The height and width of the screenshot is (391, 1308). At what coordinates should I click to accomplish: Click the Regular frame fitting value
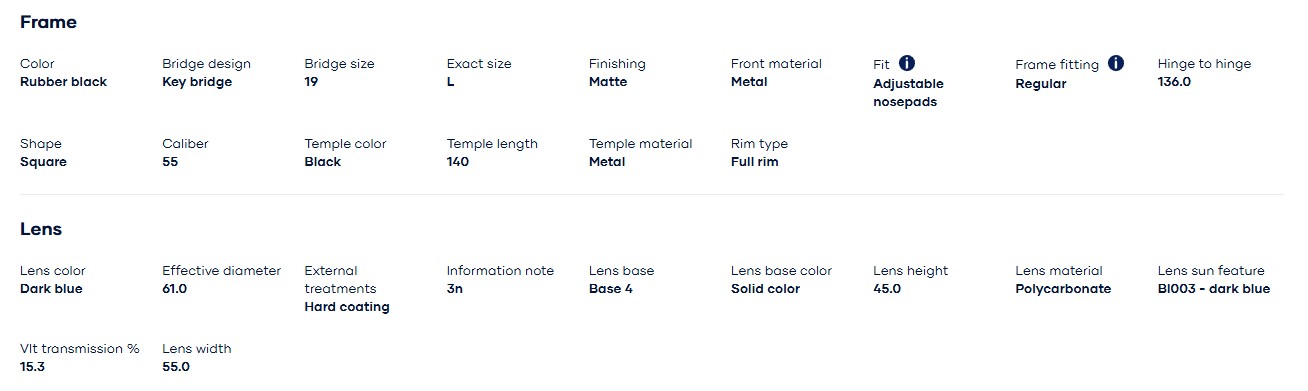point(1041,84)
